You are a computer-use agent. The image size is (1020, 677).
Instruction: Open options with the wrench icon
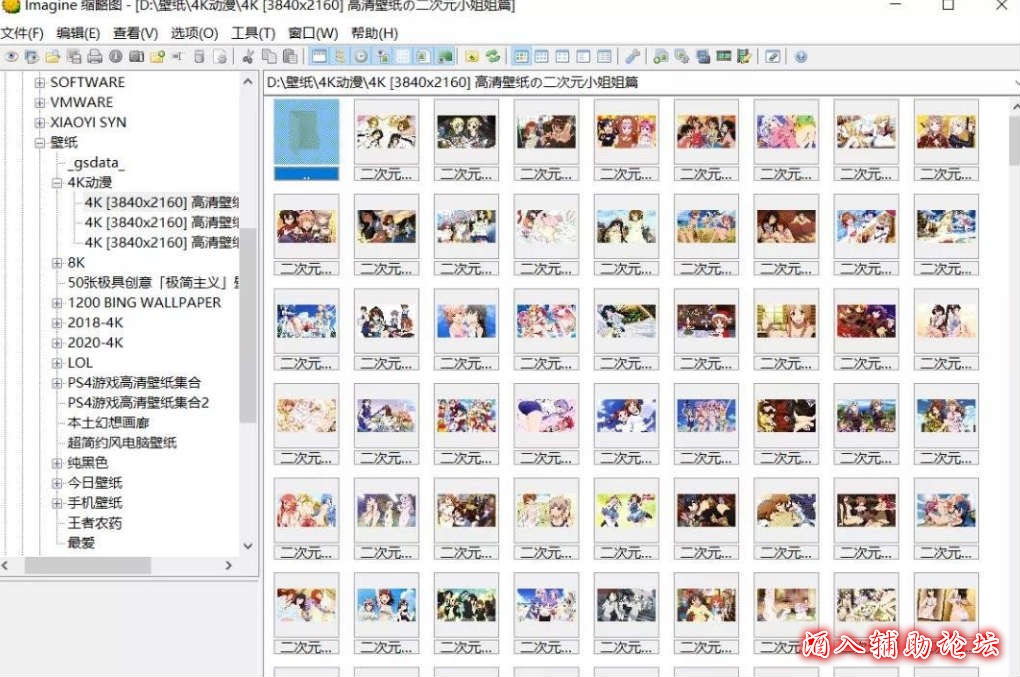[632, 57]
